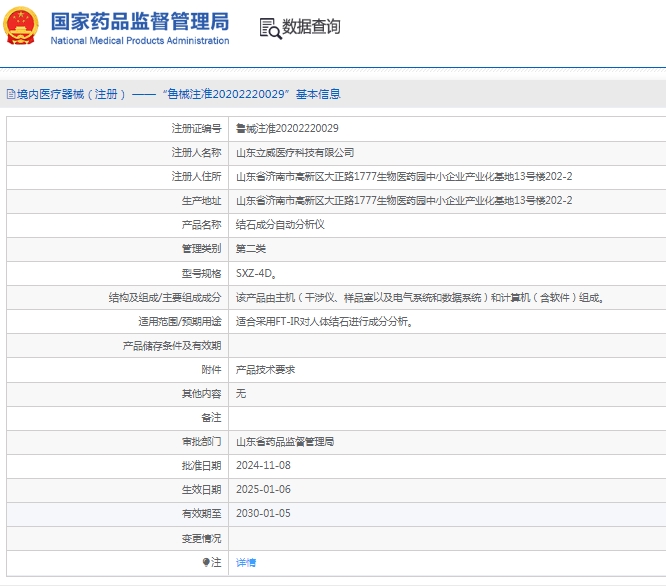Image resolution: width=666 pixels, height=586 pixels.
Task: Click approval department 山东省药品监督管理局
Action: (284, 441)
